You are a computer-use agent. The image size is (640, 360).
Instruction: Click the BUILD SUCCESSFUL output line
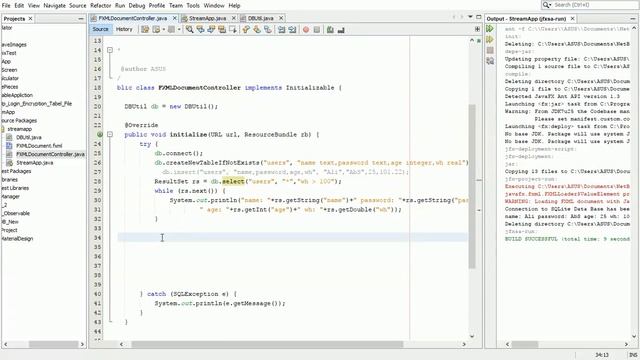tap(567, 239)
